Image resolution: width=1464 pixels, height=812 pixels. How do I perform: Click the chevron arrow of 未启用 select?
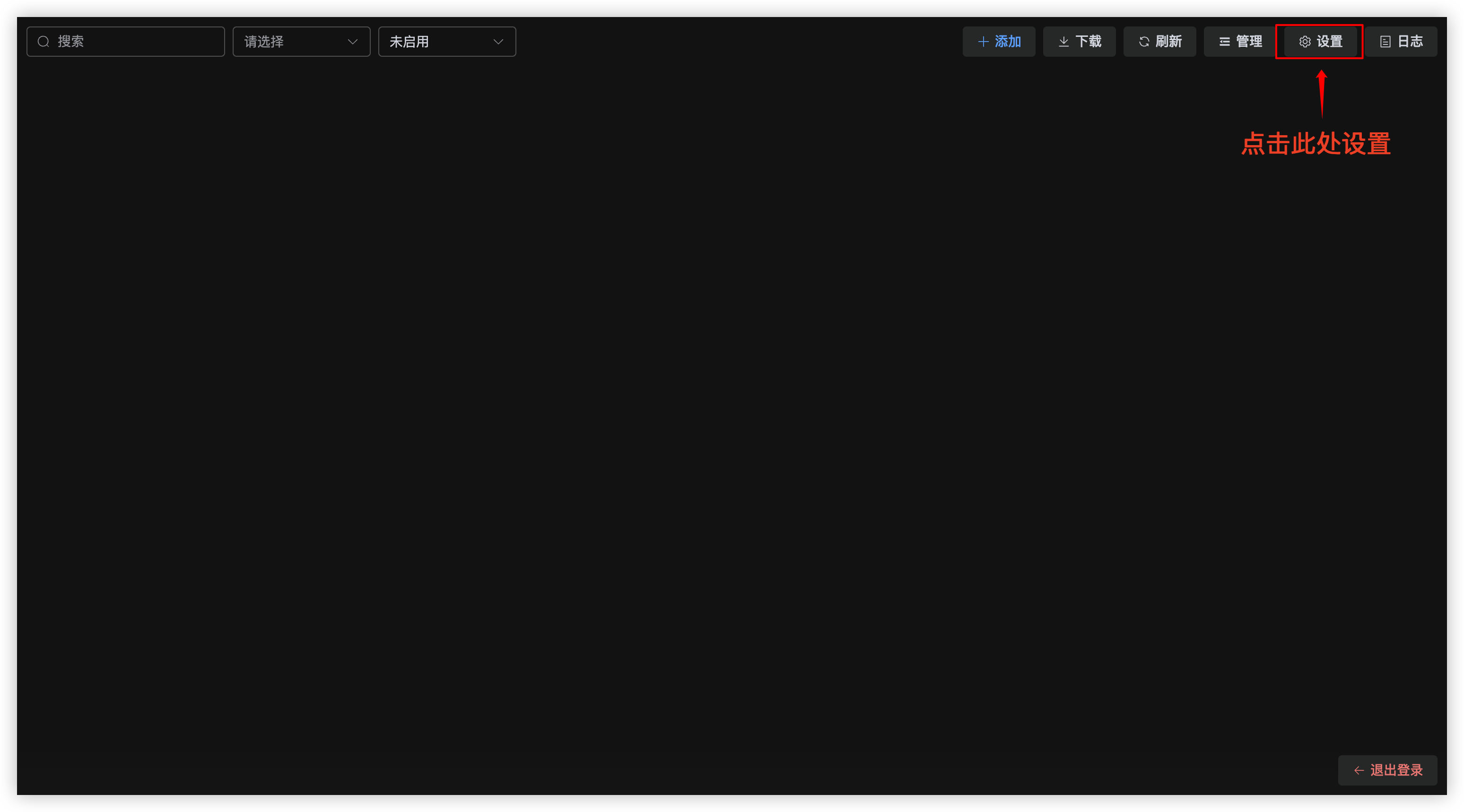pyautogui.click(x=498, y=42)
